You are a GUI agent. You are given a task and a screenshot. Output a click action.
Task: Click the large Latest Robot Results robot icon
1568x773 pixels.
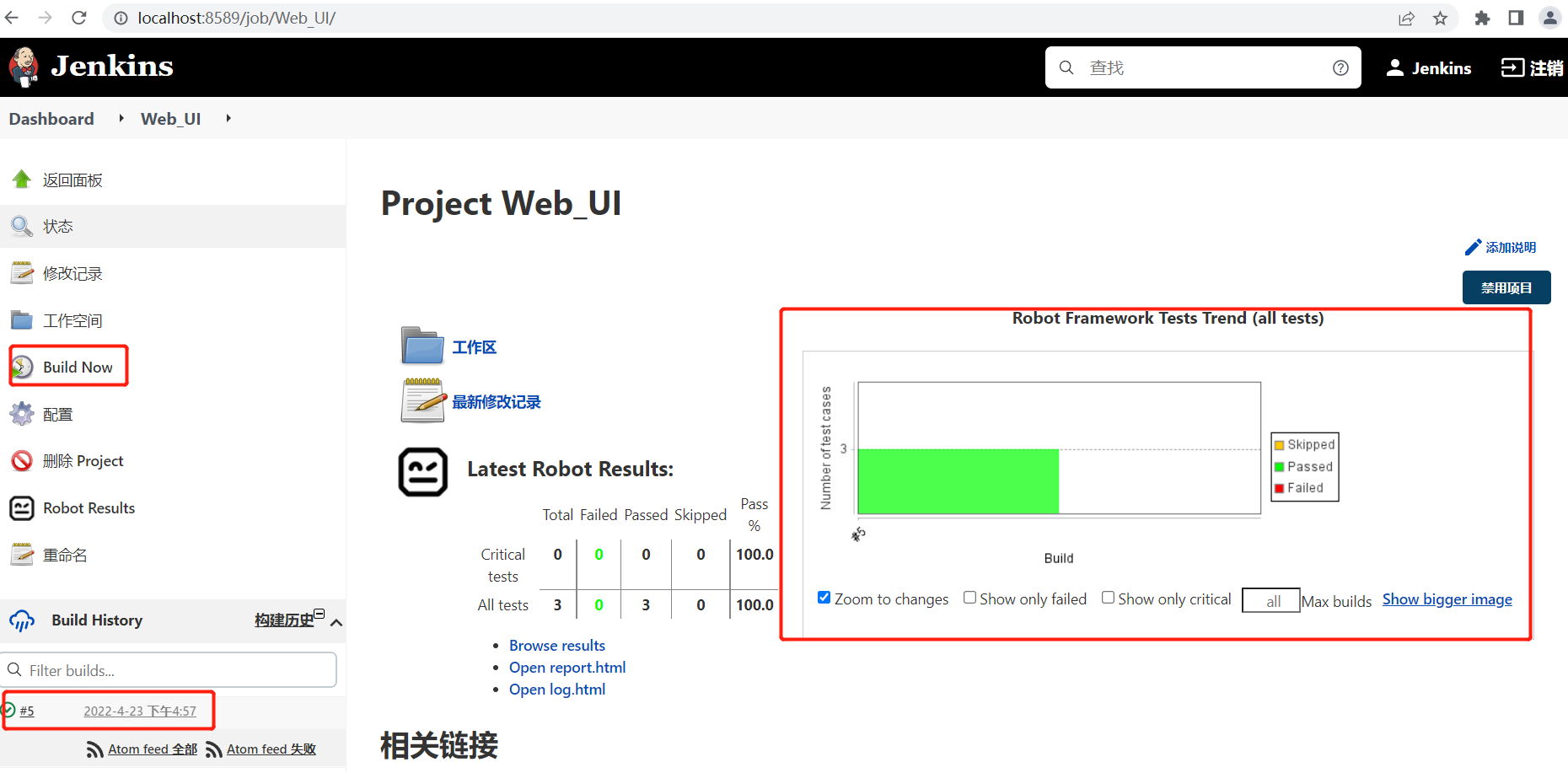(422, 471)
